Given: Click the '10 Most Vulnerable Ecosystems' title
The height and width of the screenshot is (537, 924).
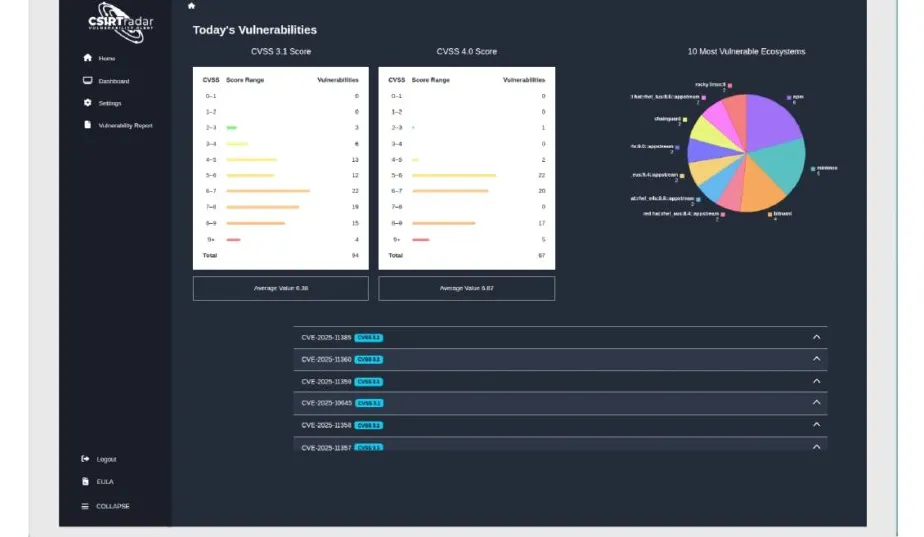Looking at the screenshot, I should pyautogui.click(x=746, y=51).
